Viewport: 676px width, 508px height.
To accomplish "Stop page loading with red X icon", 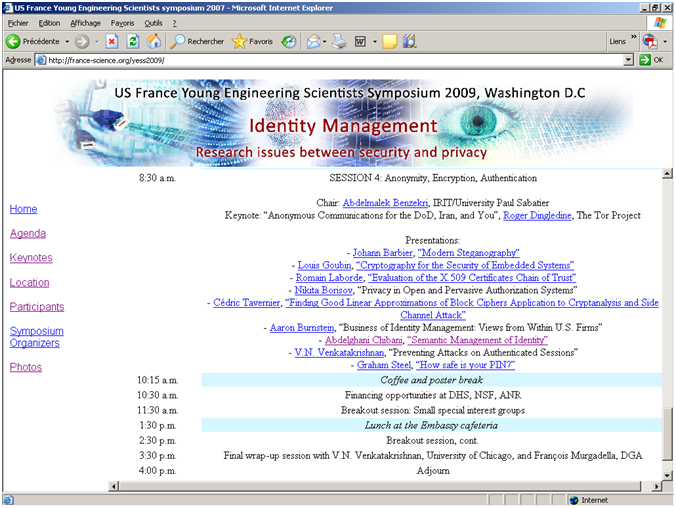I will (x=112, y=41).
